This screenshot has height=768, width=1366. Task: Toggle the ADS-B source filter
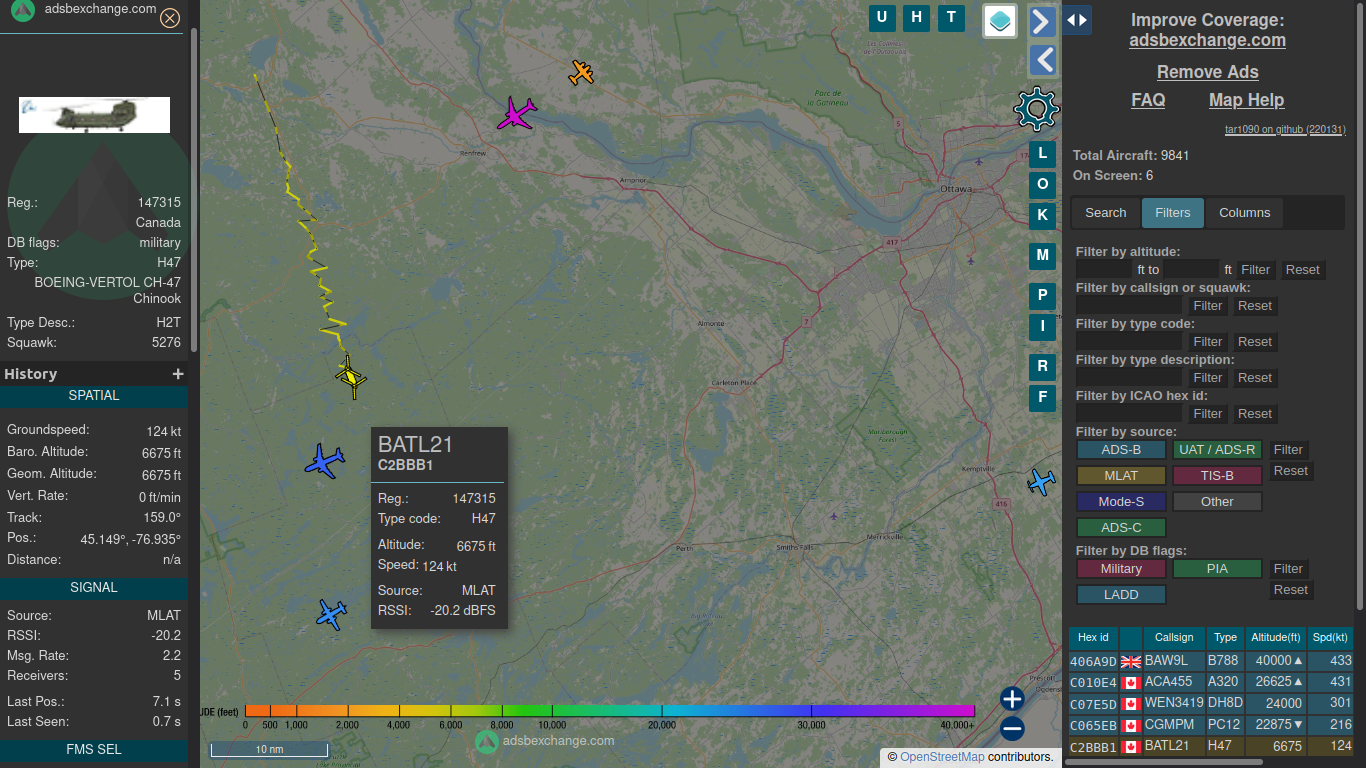pyautogui.click(x=1121, y=450)
